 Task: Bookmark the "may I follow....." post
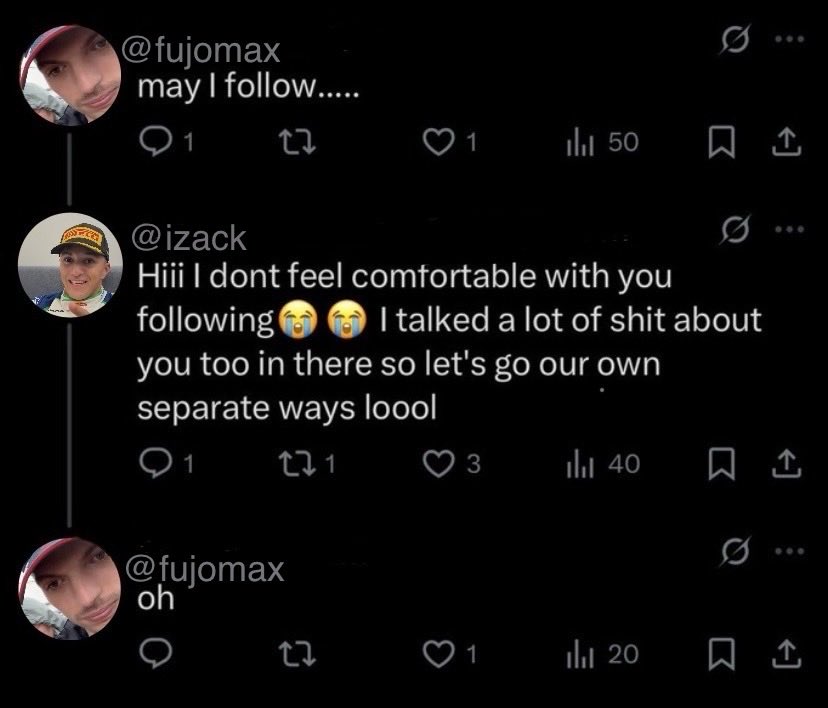[x=721, y=142]
